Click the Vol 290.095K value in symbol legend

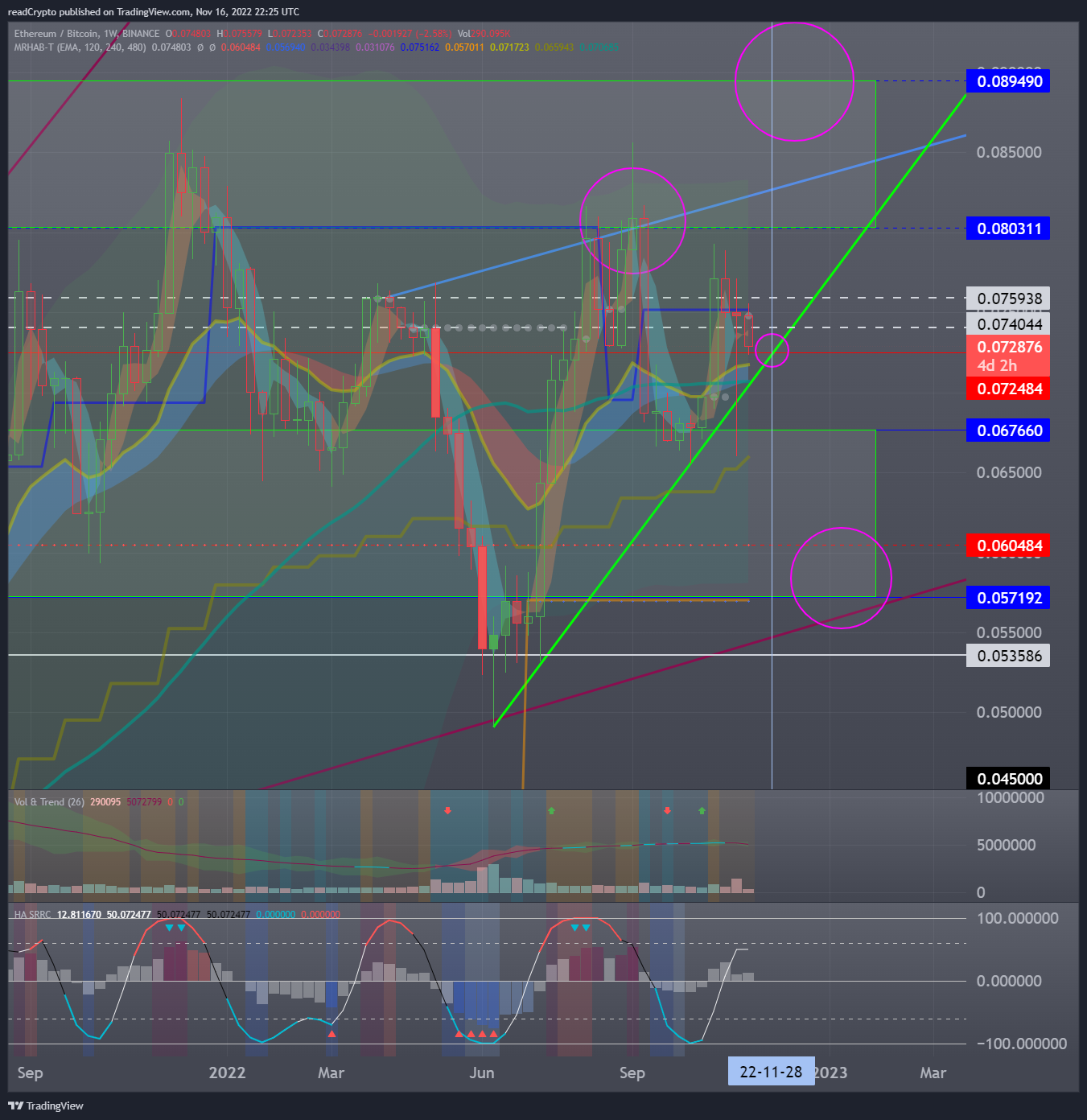(484, 34)
